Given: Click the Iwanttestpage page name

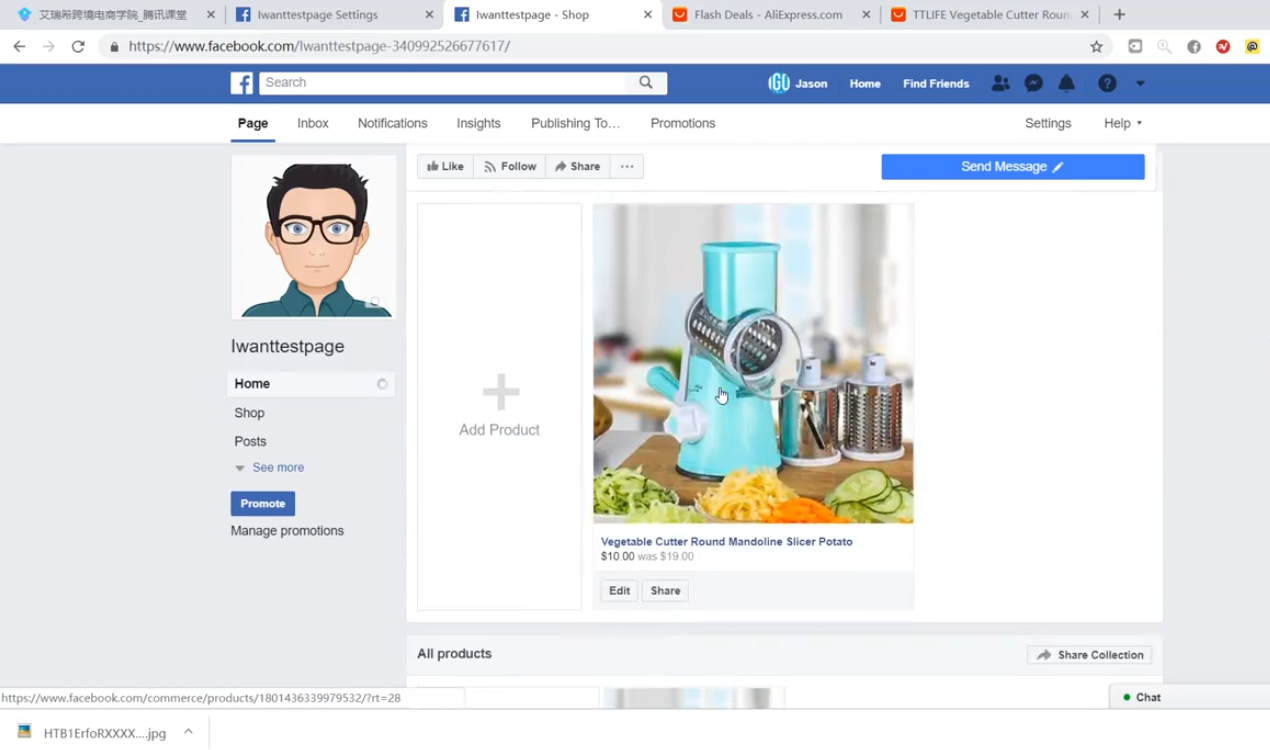Looking at the screenshot, I should point(288,346).
